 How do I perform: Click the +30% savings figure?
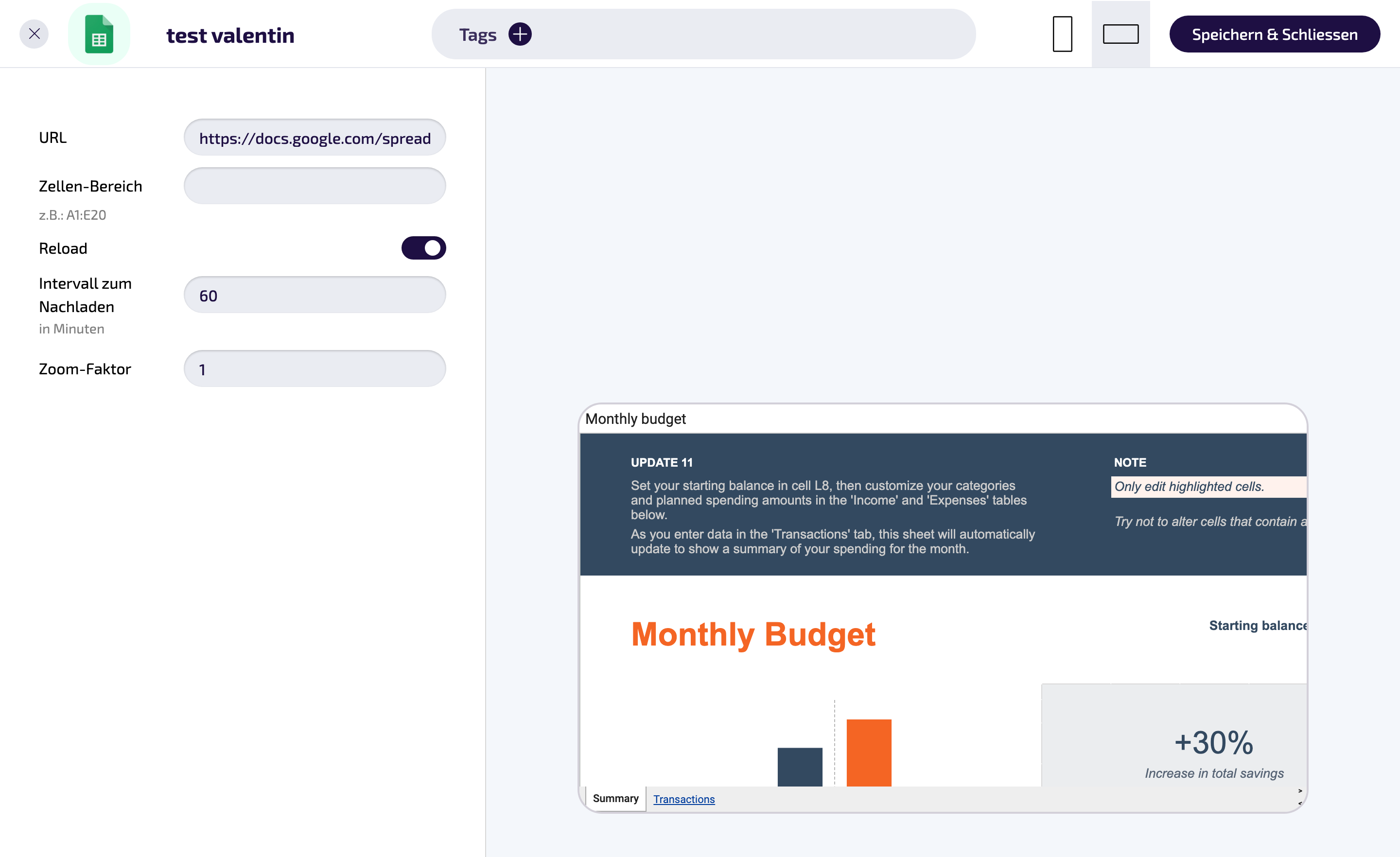click(x=1214, y=742)
